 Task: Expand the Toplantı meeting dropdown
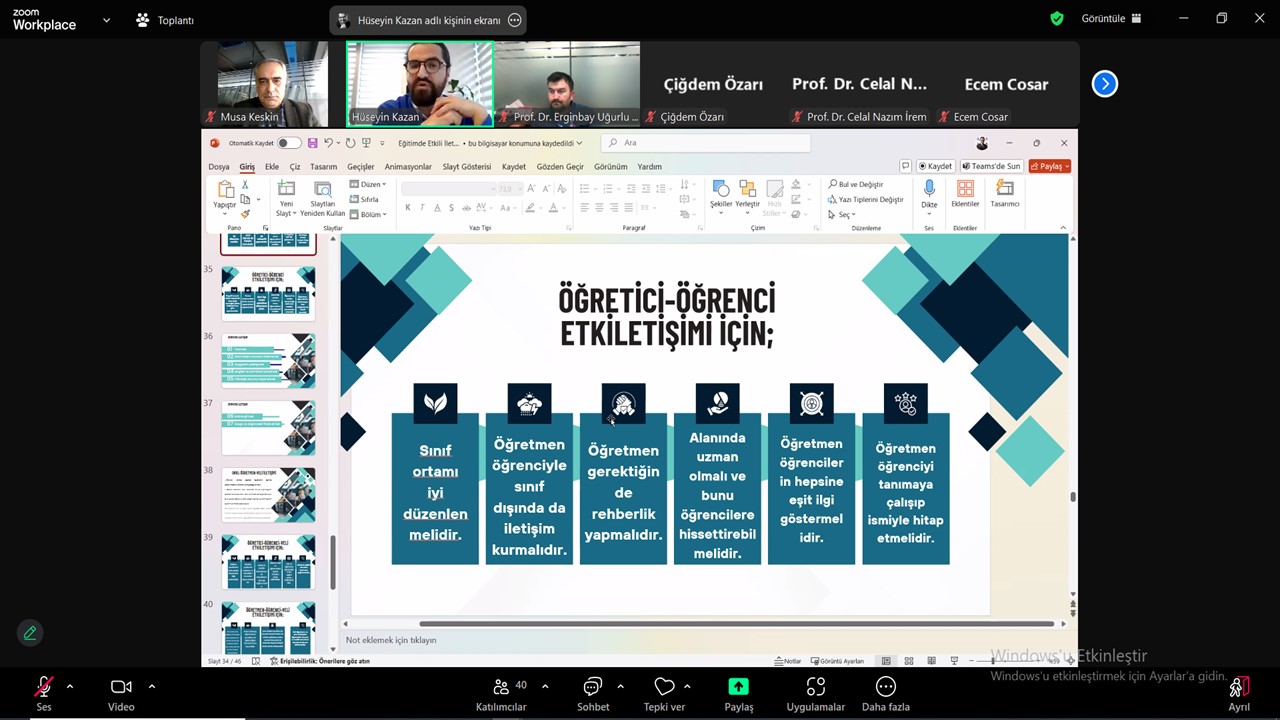pyautogui.click(x=166, y=20)
